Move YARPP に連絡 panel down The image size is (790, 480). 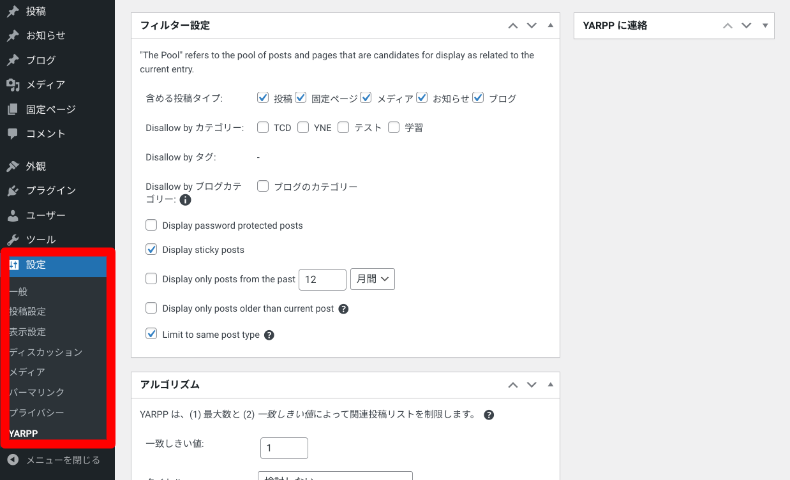[x=746, y=26]
